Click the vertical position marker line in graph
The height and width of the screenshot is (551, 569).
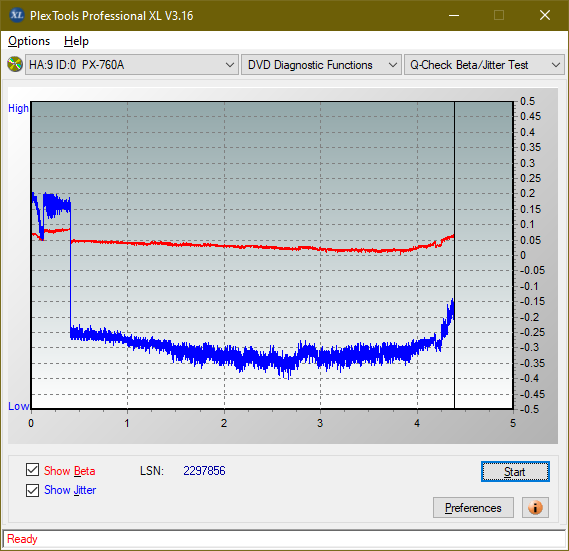[454, 254]
